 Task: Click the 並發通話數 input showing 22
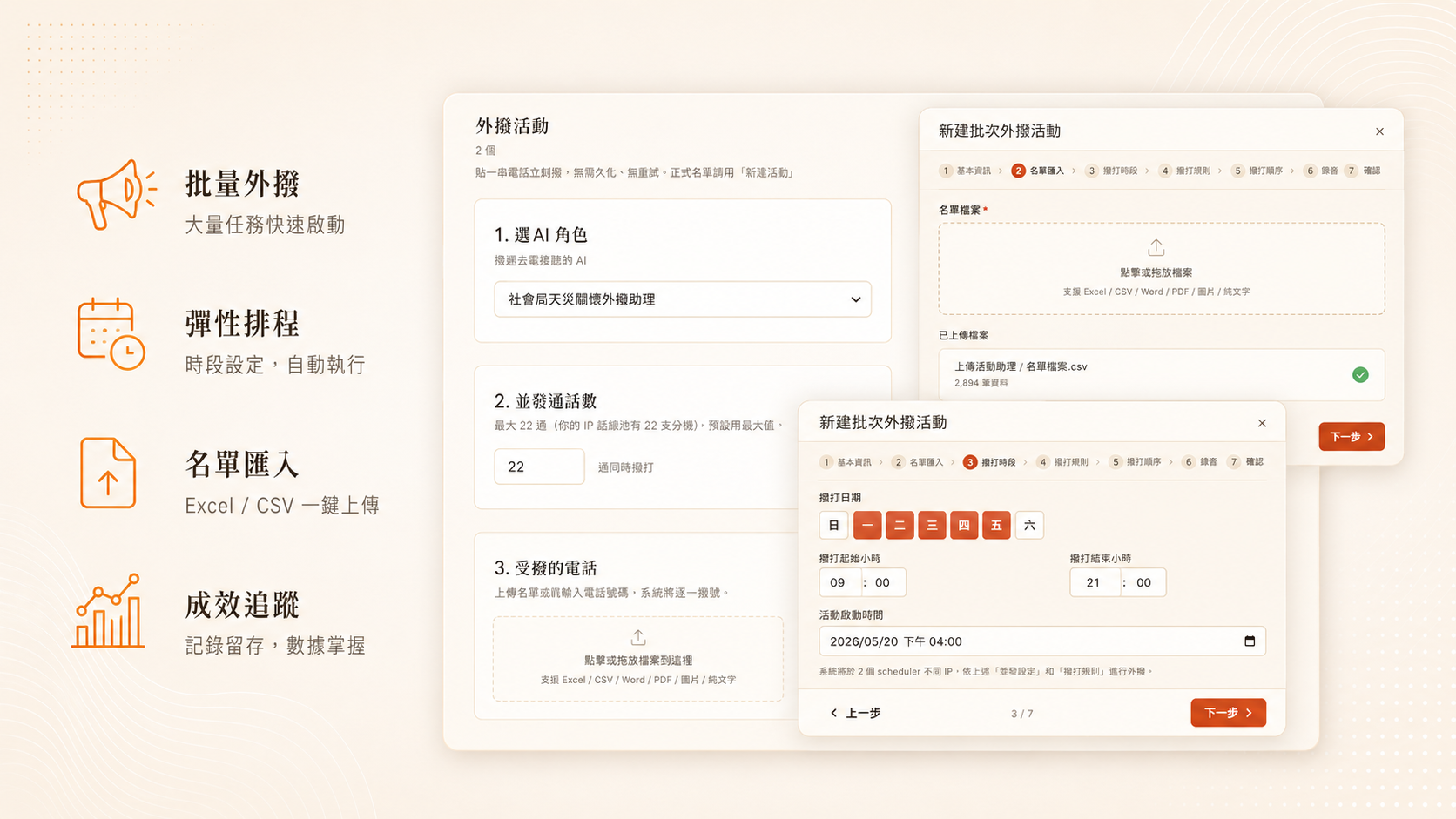(x=539, y=467)
